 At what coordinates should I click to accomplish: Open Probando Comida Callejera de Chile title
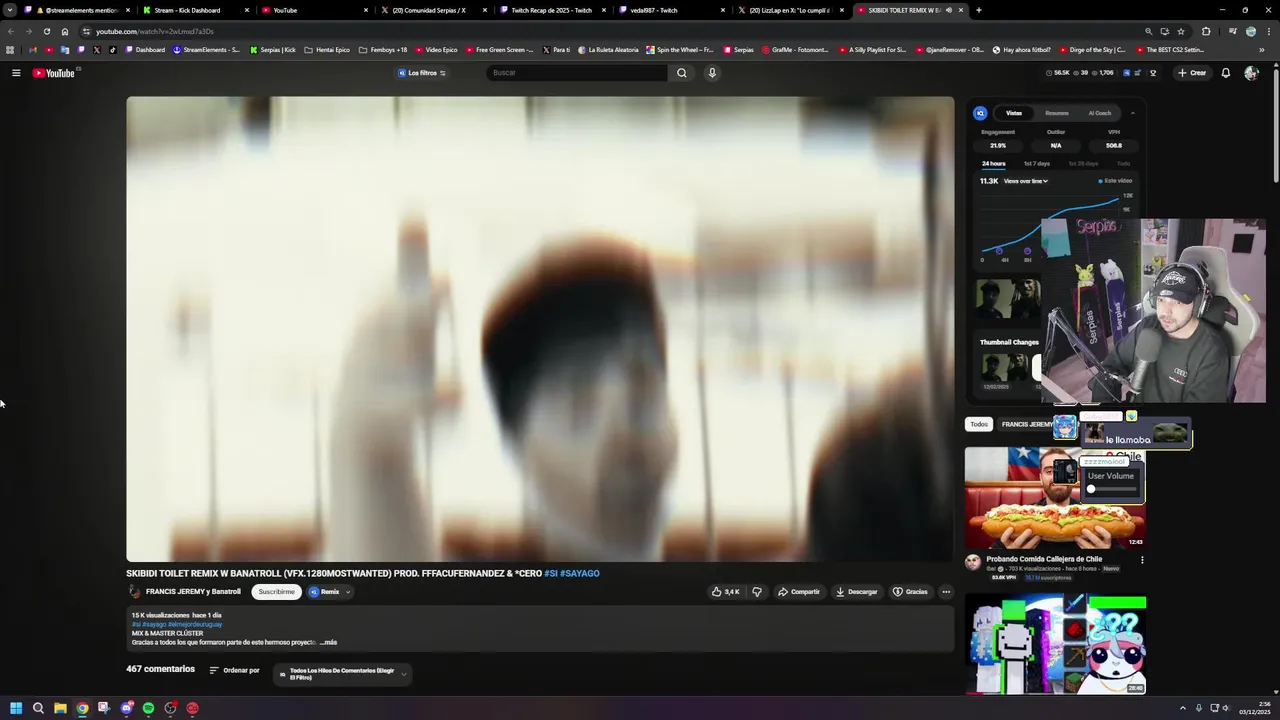[x=1044, y=560]
